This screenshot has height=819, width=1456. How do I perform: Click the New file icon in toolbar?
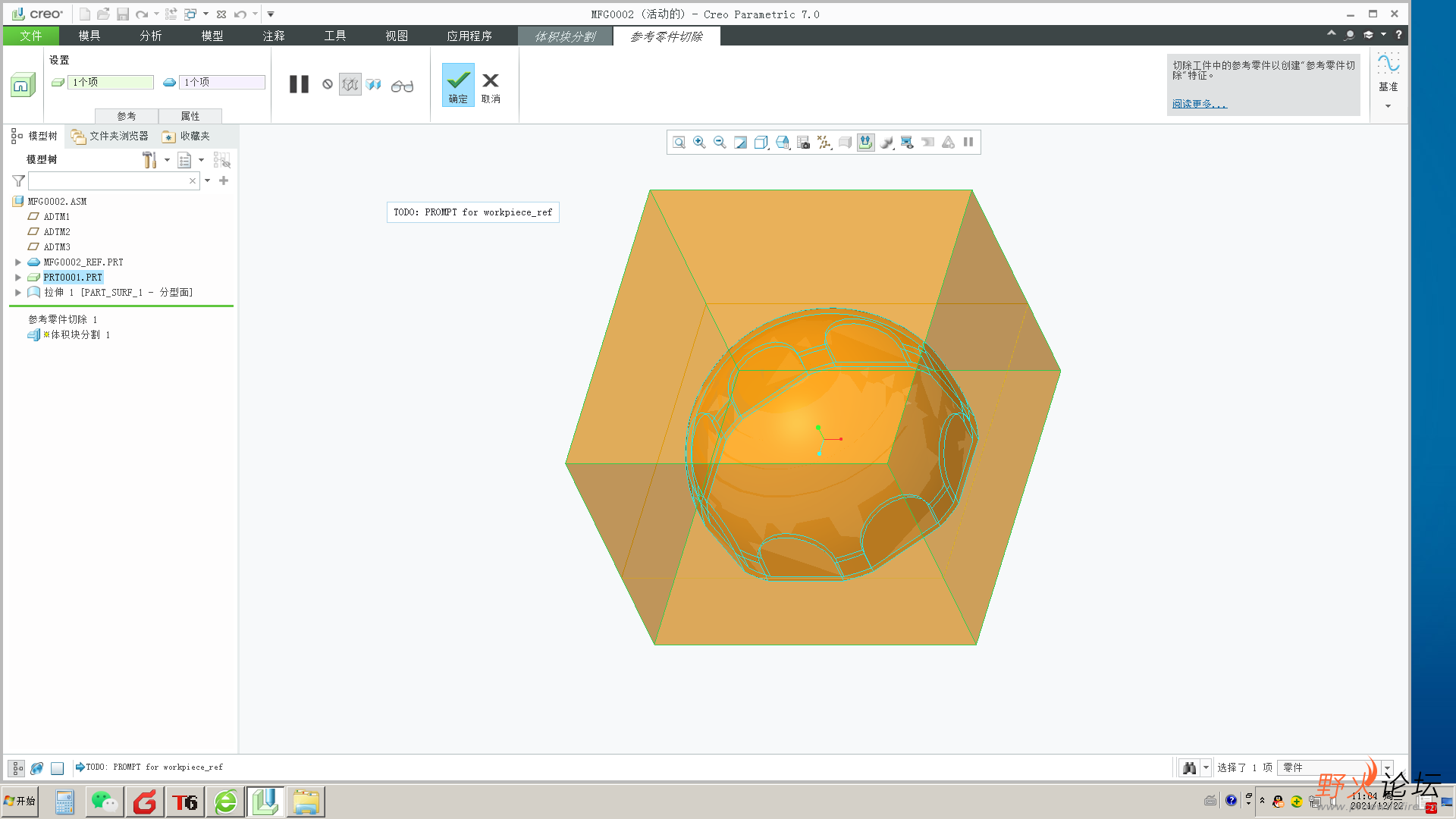tap(84, 14)
